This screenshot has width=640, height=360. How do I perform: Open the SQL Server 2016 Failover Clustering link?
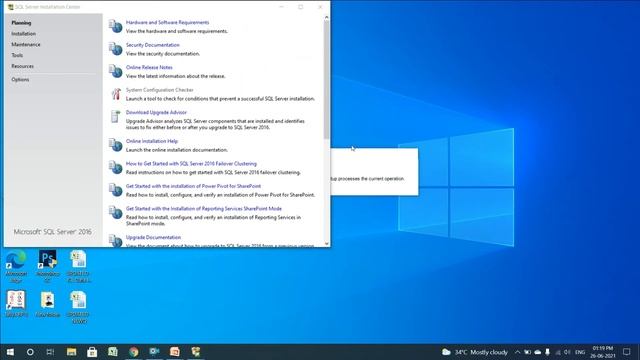(191, 164)
